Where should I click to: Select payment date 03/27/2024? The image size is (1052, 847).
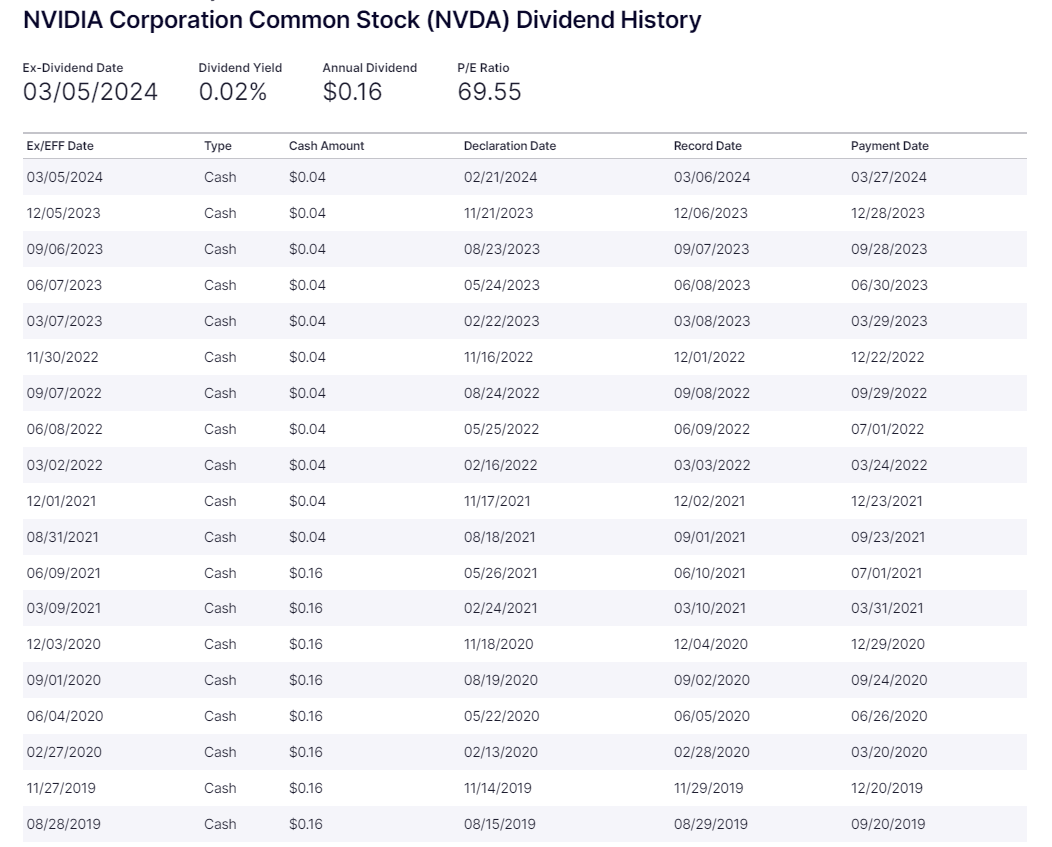point(889,177)
